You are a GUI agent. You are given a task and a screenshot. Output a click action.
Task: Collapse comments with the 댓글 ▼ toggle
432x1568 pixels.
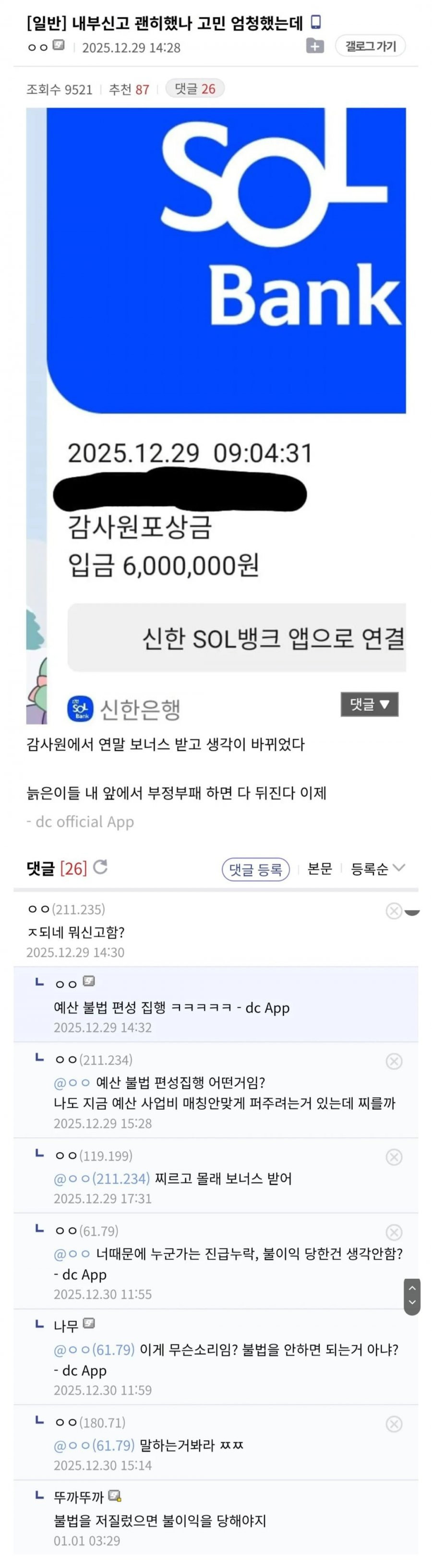tap(369, 704)
